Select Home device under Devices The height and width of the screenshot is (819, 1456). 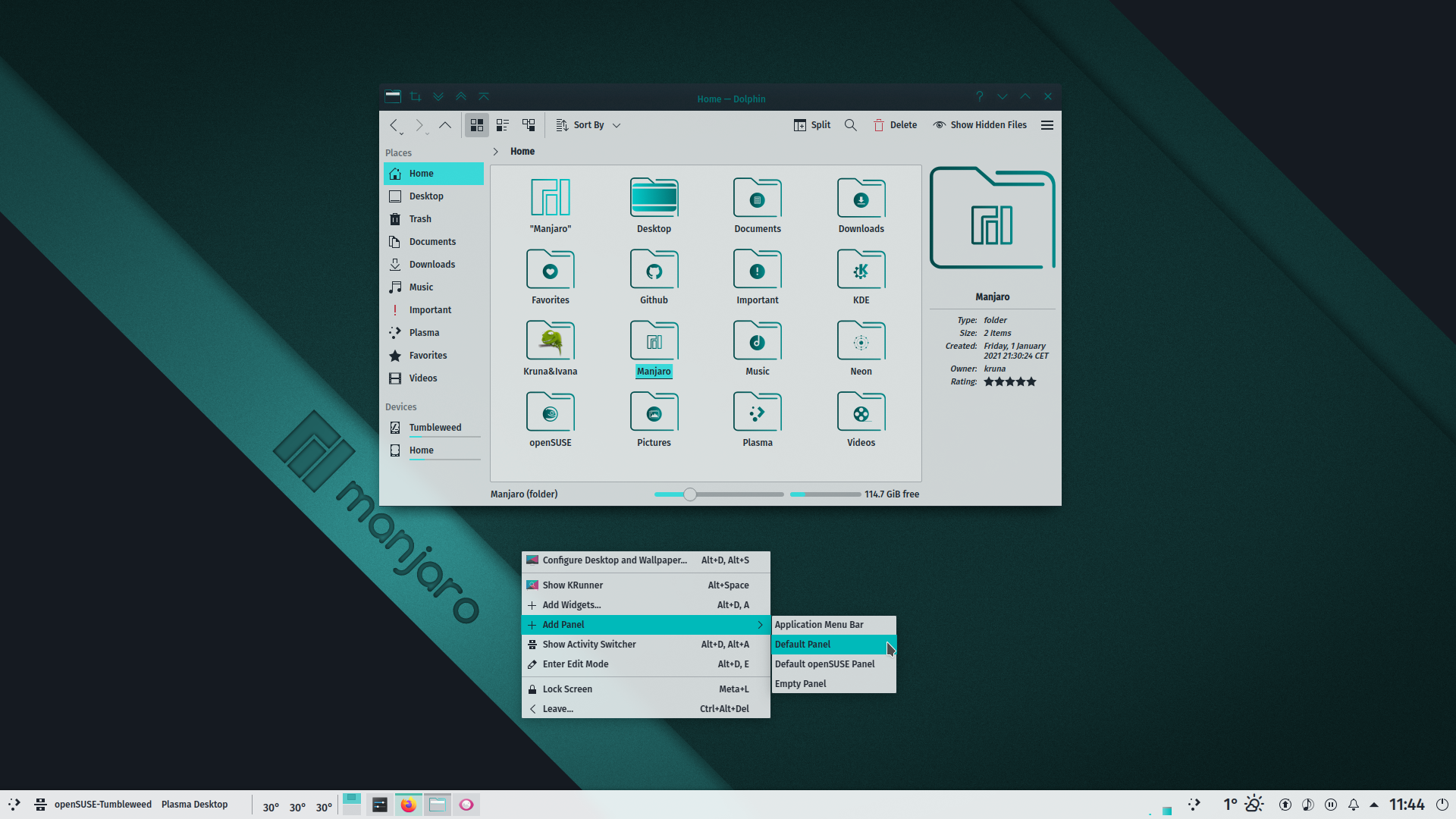[x=434, y=450]
